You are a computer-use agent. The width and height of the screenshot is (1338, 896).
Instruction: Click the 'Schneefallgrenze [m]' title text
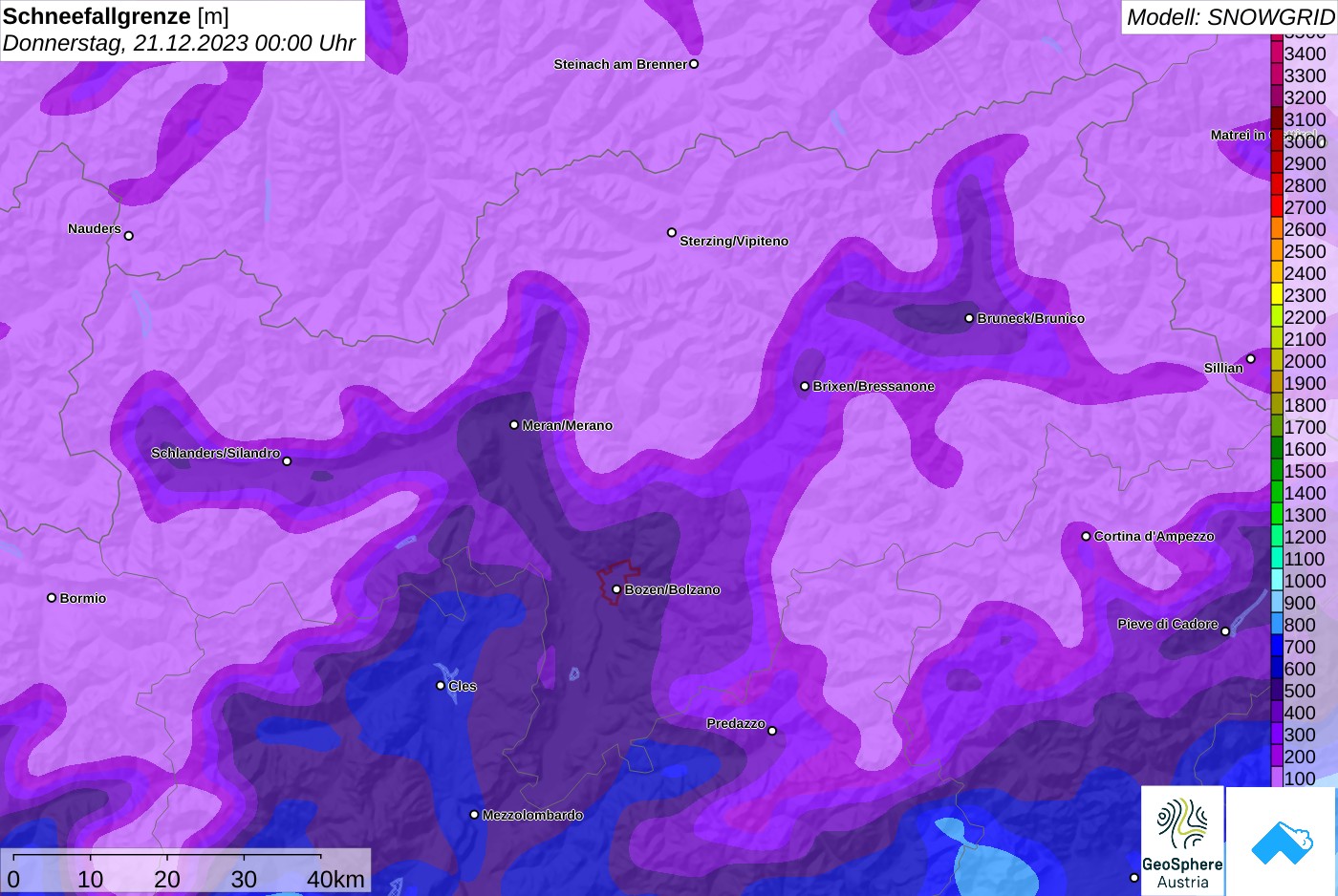coord(117,16)
